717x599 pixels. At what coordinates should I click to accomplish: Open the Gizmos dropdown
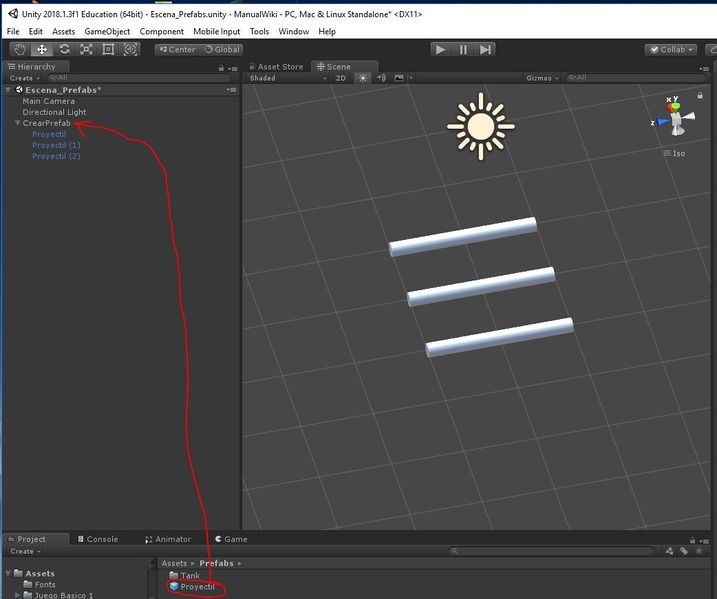tap(542, 78)
